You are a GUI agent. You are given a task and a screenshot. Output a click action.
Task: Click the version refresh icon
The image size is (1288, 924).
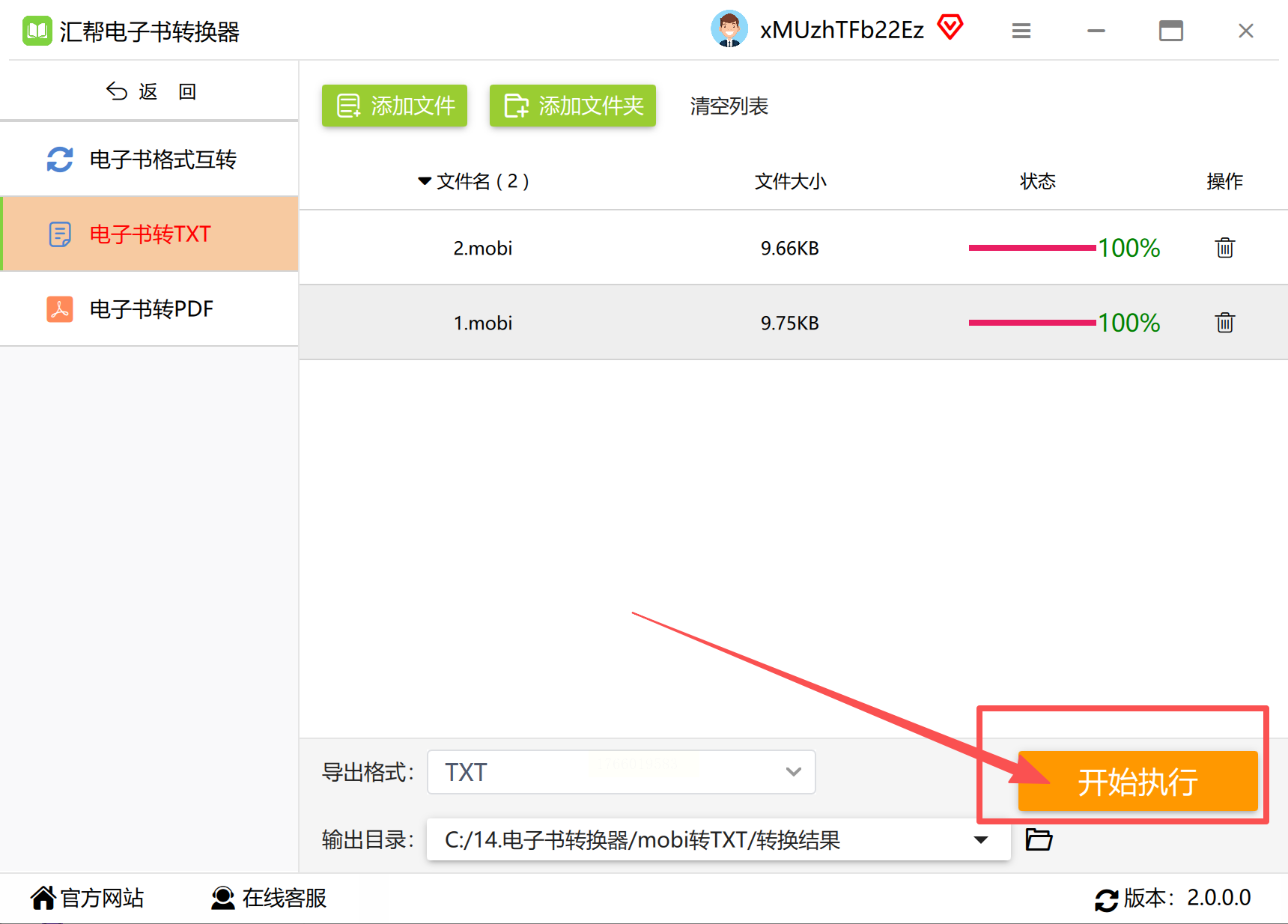1106,899
